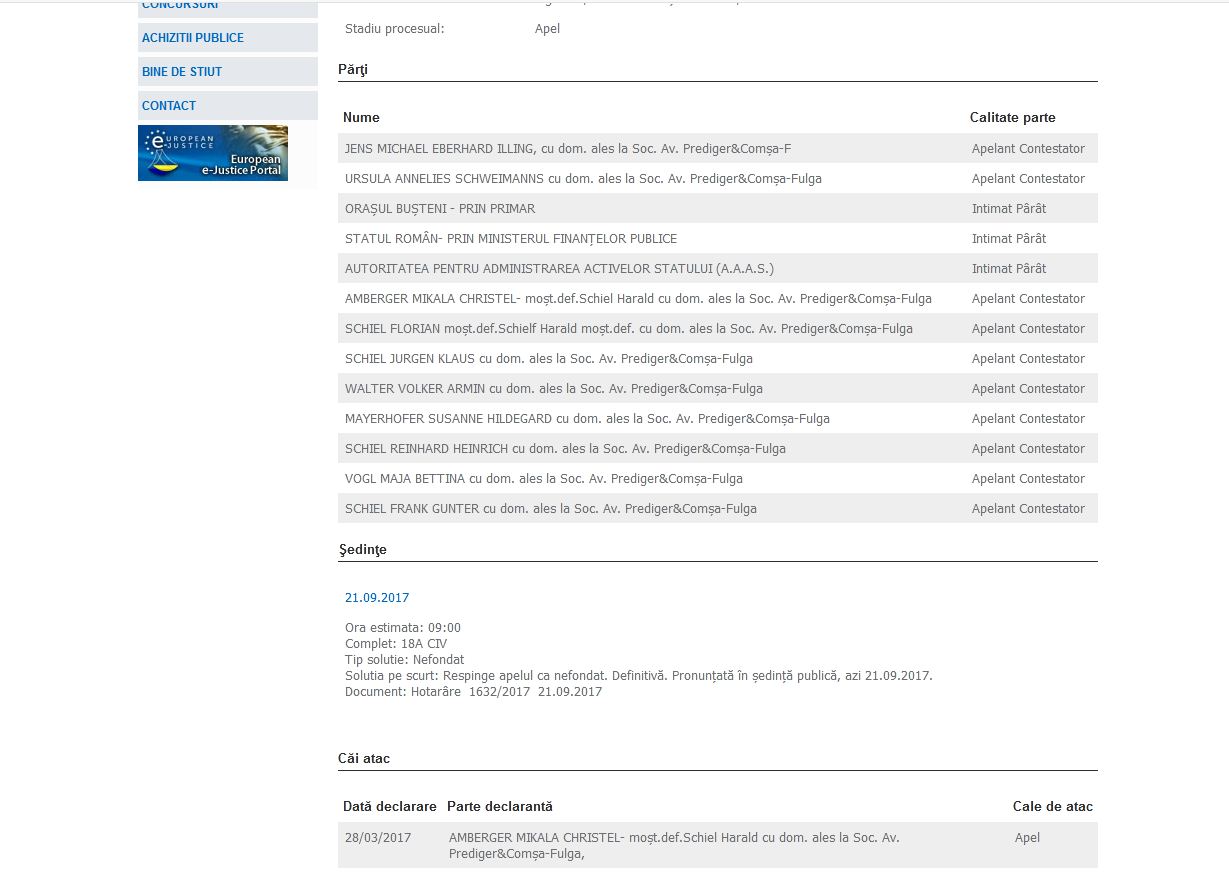Select BINE DE STIUT in sidebar
Viewport: 1229px width, 882px height.
click(182, 72)
